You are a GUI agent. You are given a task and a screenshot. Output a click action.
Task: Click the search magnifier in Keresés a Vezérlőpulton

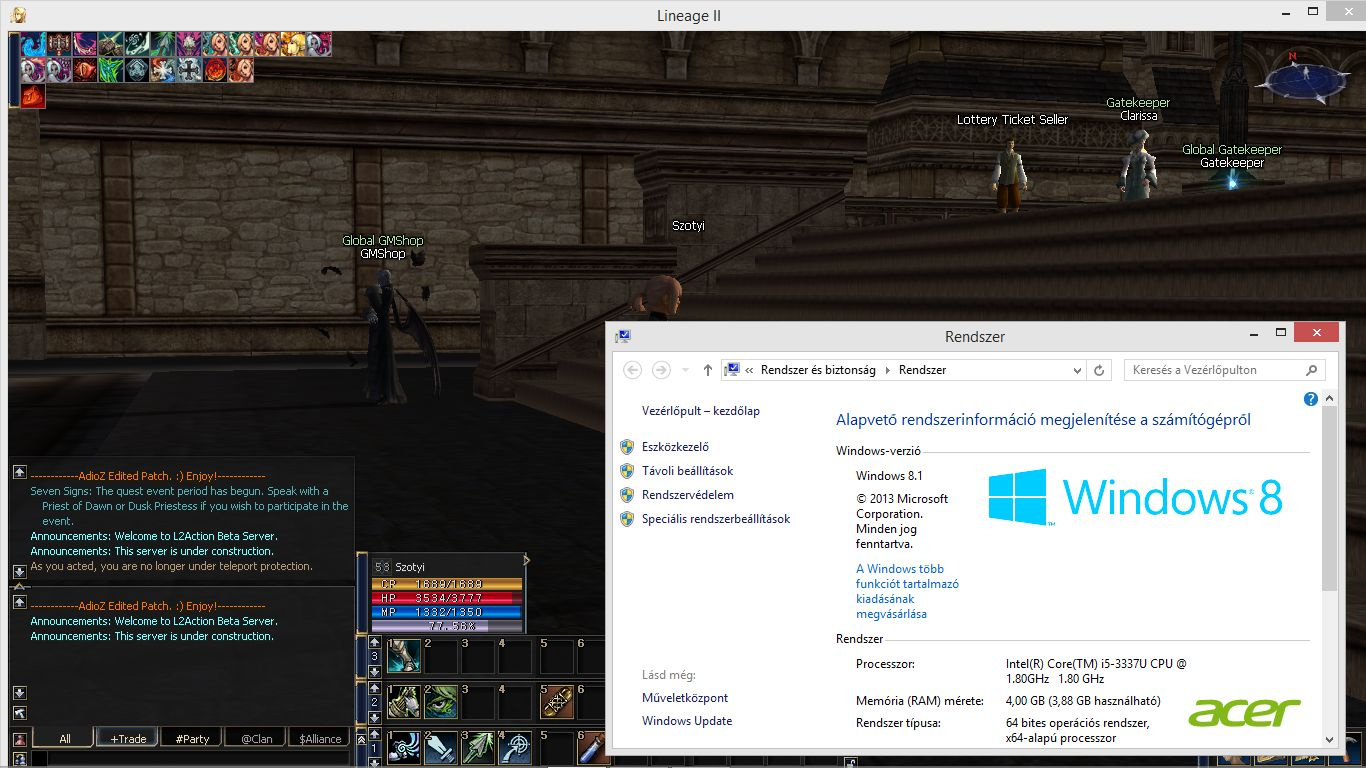click(1312, 370)
